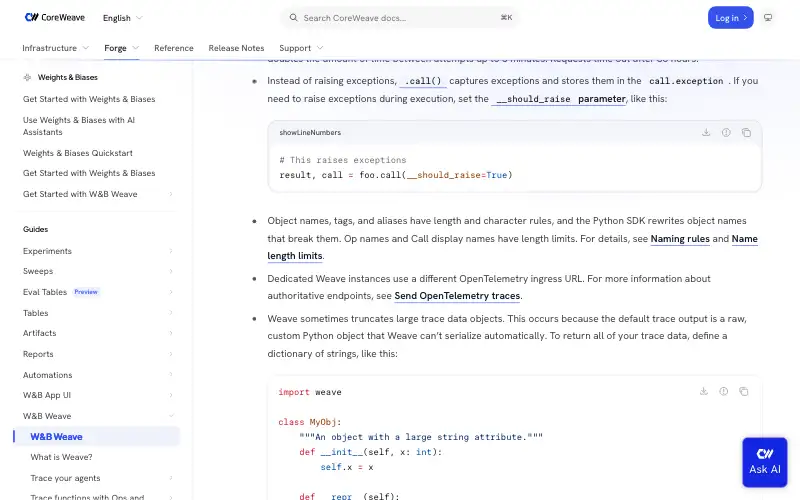This screenshot has width=800, height=500.
Task: Copy the showLineNumbers code block
Action: (746, 133)
